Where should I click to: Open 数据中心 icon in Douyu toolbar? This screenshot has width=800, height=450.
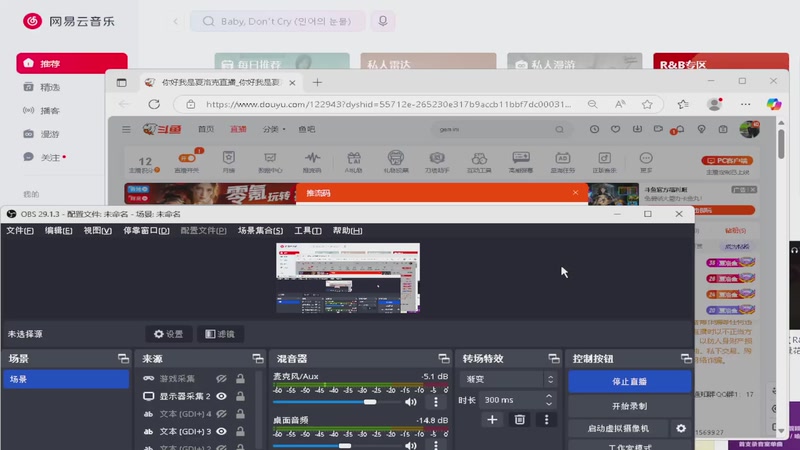pyautogui.click(x=270, y=162)
